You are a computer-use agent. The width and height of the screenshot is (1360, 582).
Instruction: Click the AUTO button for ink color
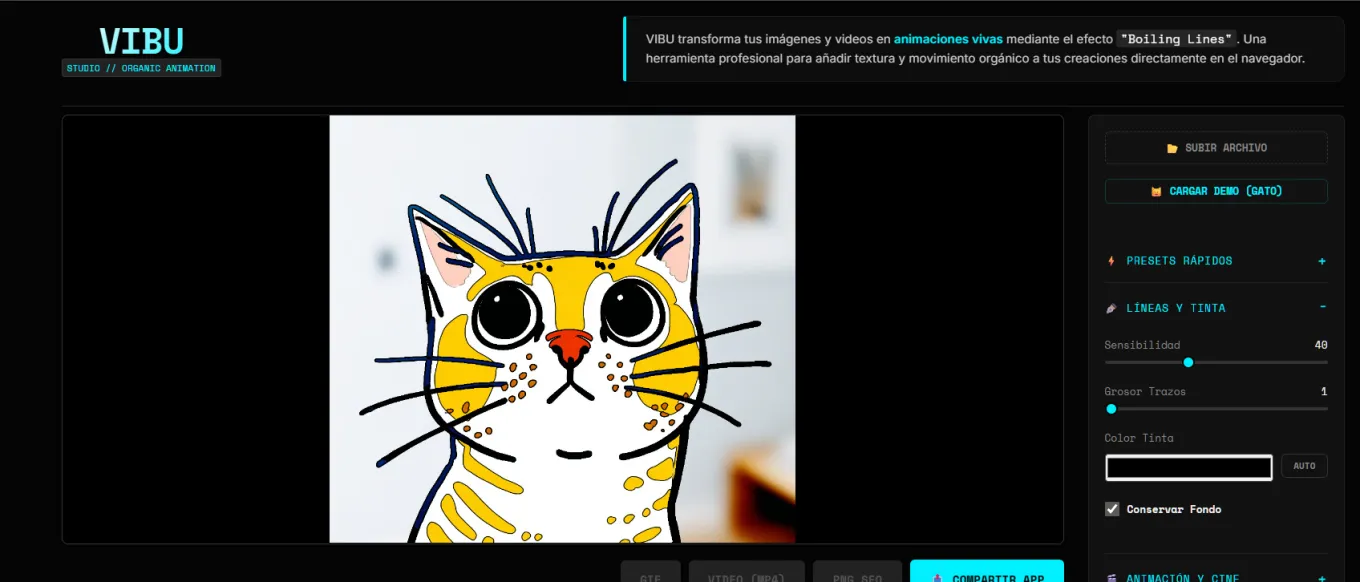point(1304,465)
